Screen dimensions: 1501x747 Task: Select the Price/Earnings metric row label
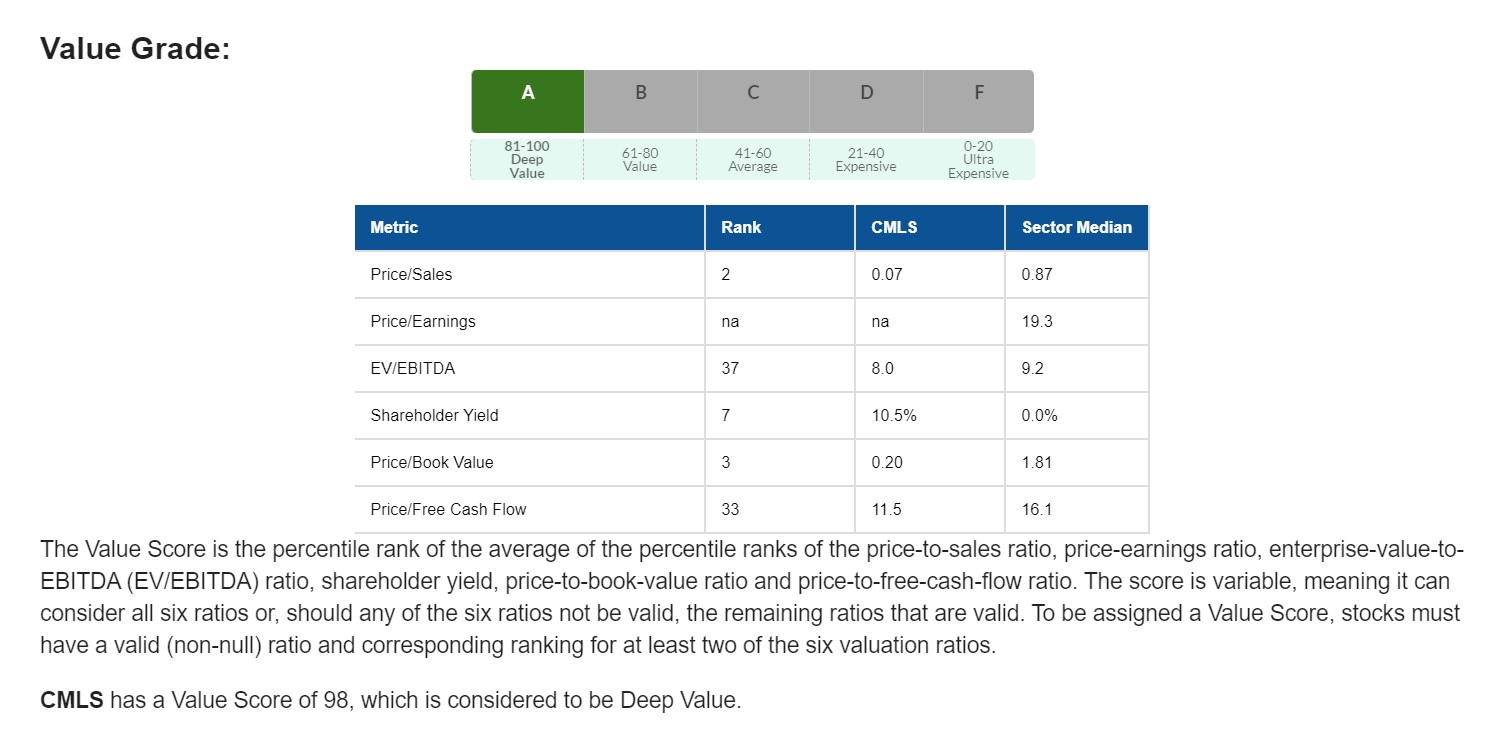pyautogui.click(x=423, y=322)
